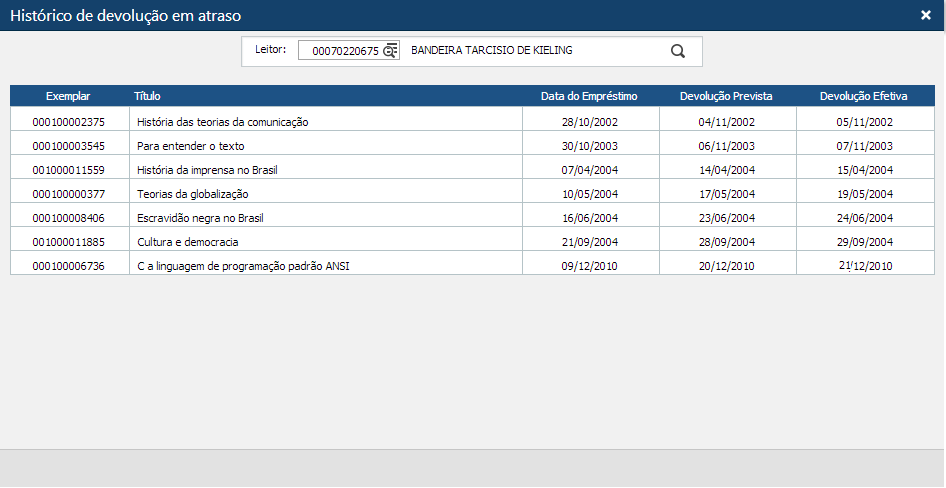Sort by Exemplar column header
Image resolution: width=946 pixels, height=488 pixels.
[68, 96]
